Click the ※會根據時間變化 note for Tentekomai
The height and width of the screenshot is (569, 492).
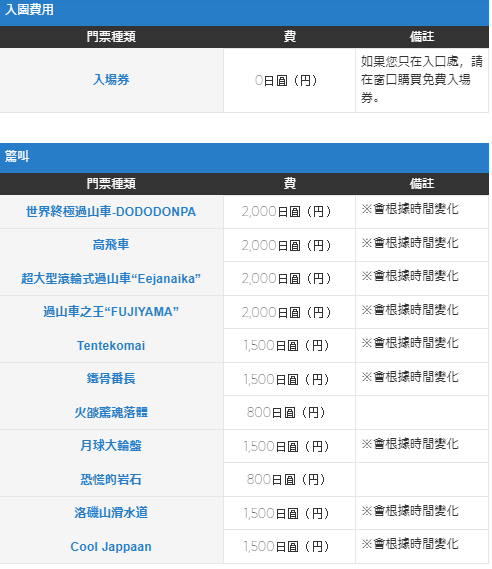pos(410,343)
